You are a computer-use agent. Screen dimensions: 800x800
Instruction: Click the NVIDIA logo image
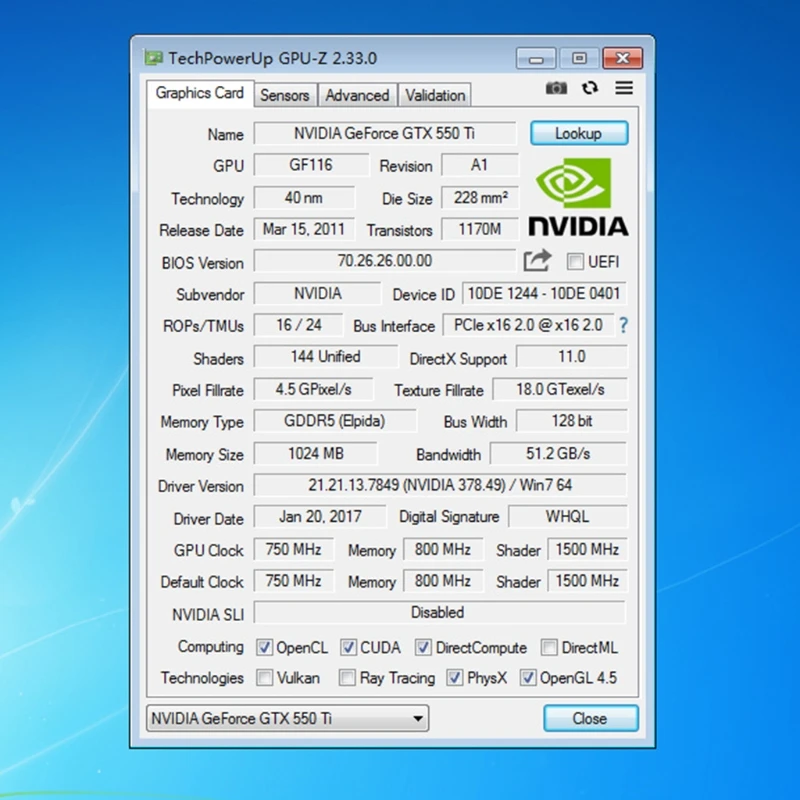578,196
